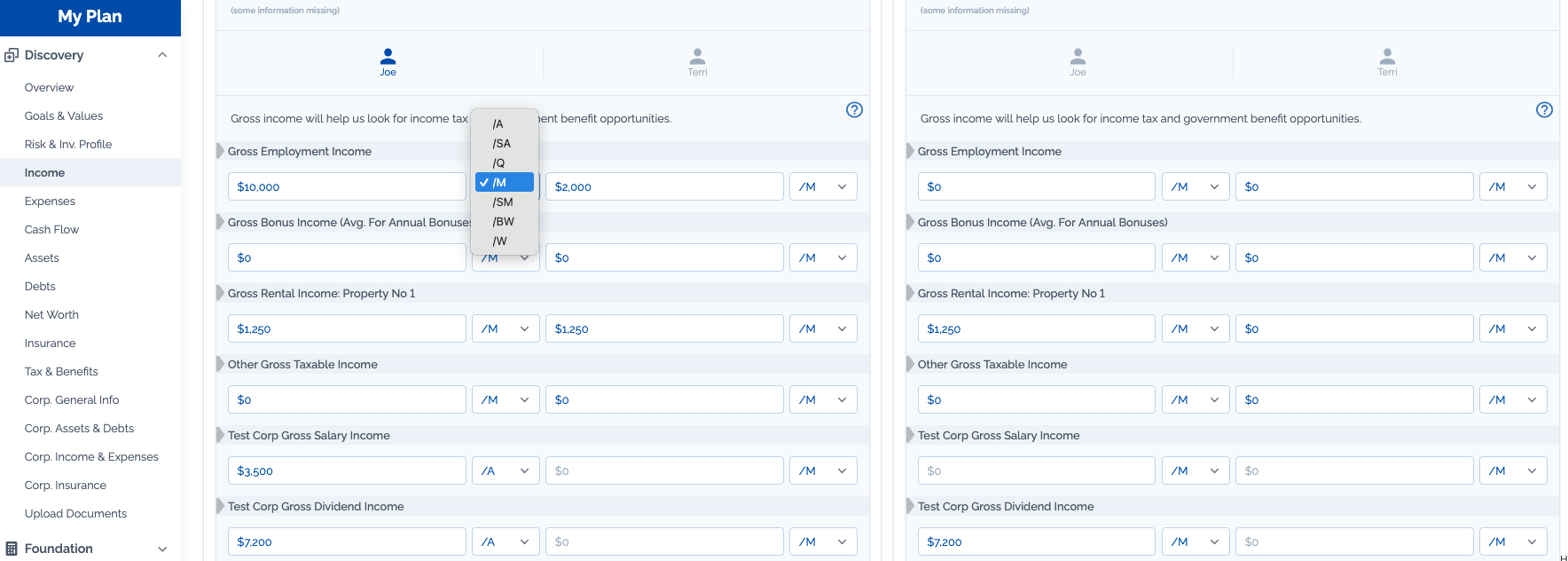Edit Terri's $1,250 rental income field, left panel
Image resolution: width=1568 pixels, height=561 pixels.
coord(664,328)
